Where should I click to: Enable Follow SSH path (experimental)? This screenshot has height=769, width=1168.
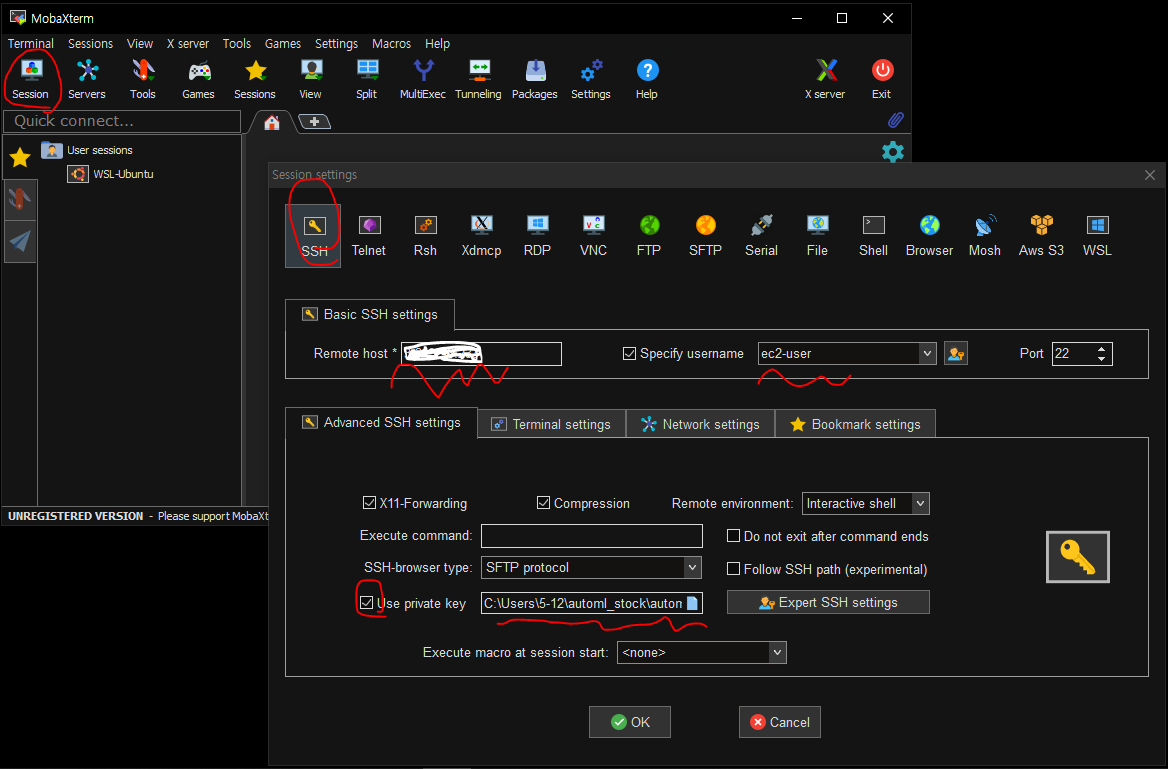[734, 569]
